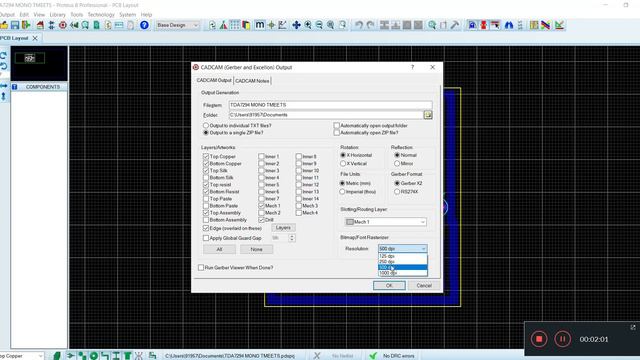Click the Layers button next to Edge option
Screen dimensions: 640x360
[283, 228]
